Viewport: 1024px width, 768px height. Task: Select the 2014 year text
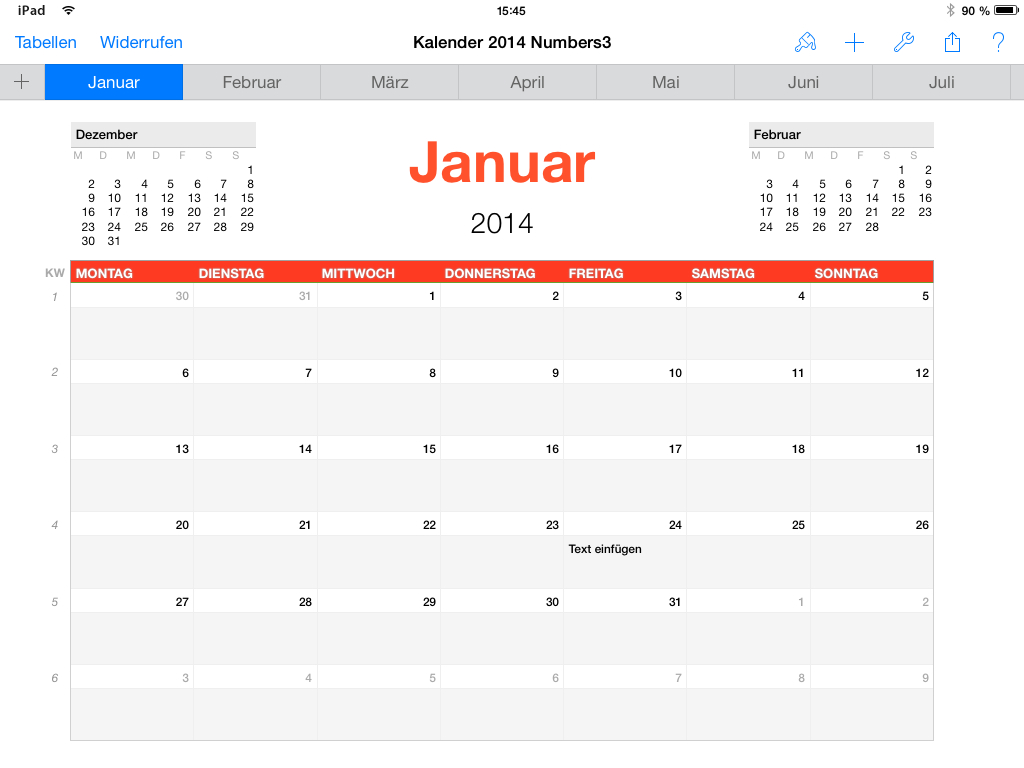tap(502, 223)
